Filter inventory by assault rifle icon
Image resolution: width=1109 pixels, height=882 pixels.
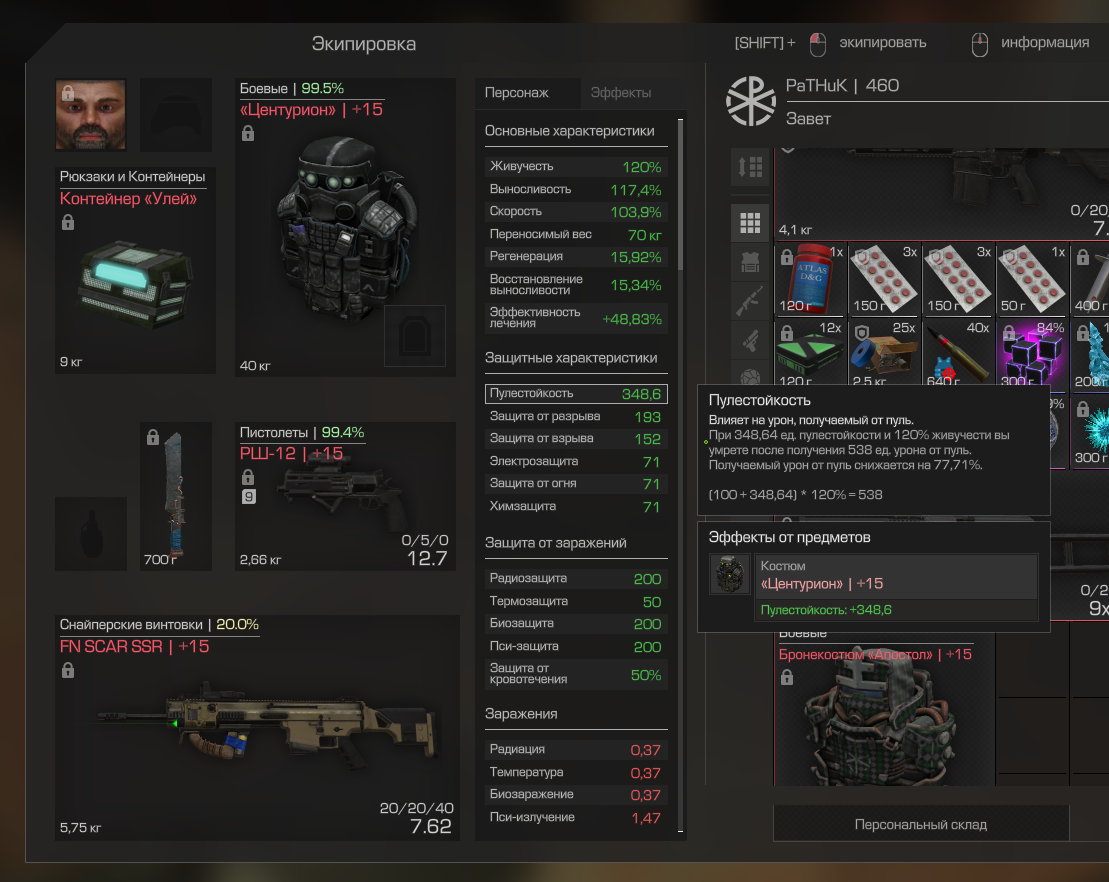750,301
